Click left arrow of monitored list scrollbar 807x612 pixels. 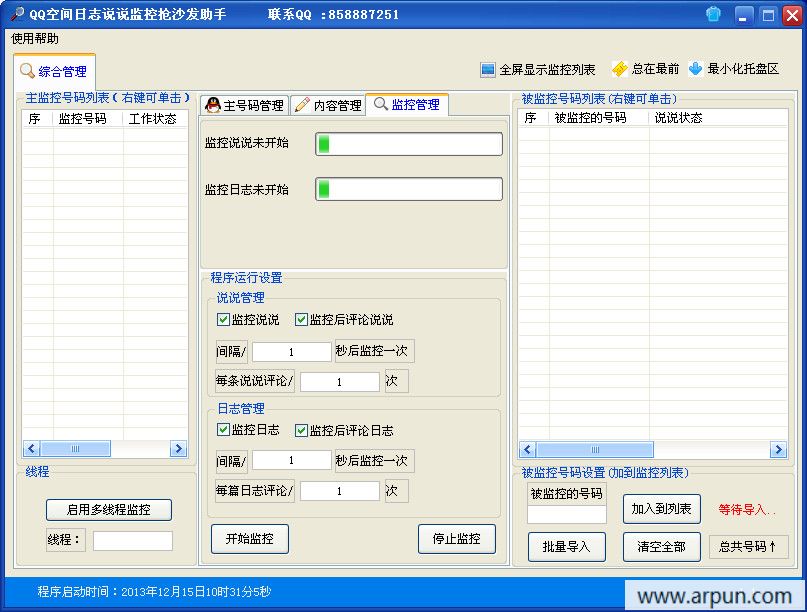(x=528, y=450)
